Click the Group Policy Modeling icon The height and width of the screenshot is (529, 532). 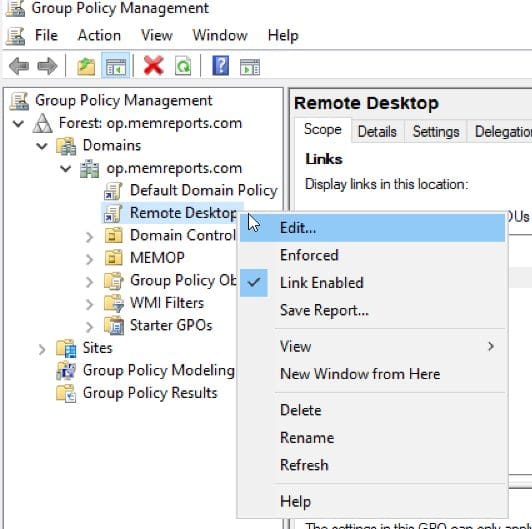coord(66,371)
